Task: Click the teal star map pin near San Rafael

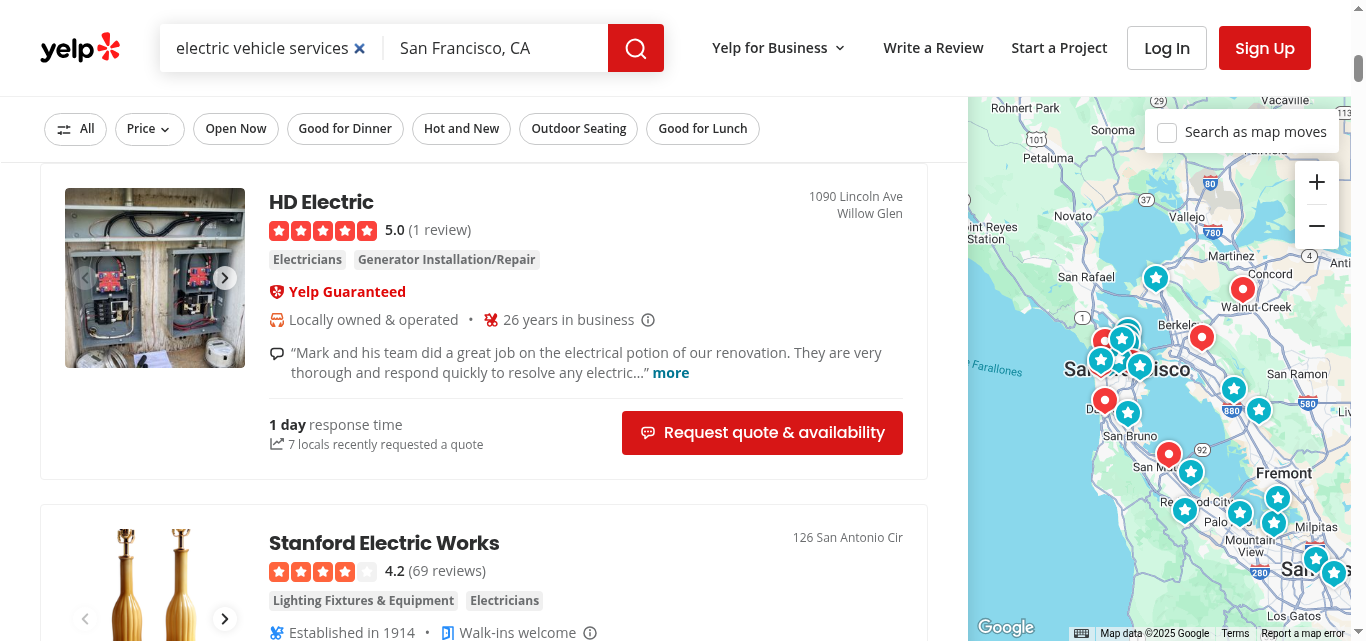Action: pos(1156,277)
